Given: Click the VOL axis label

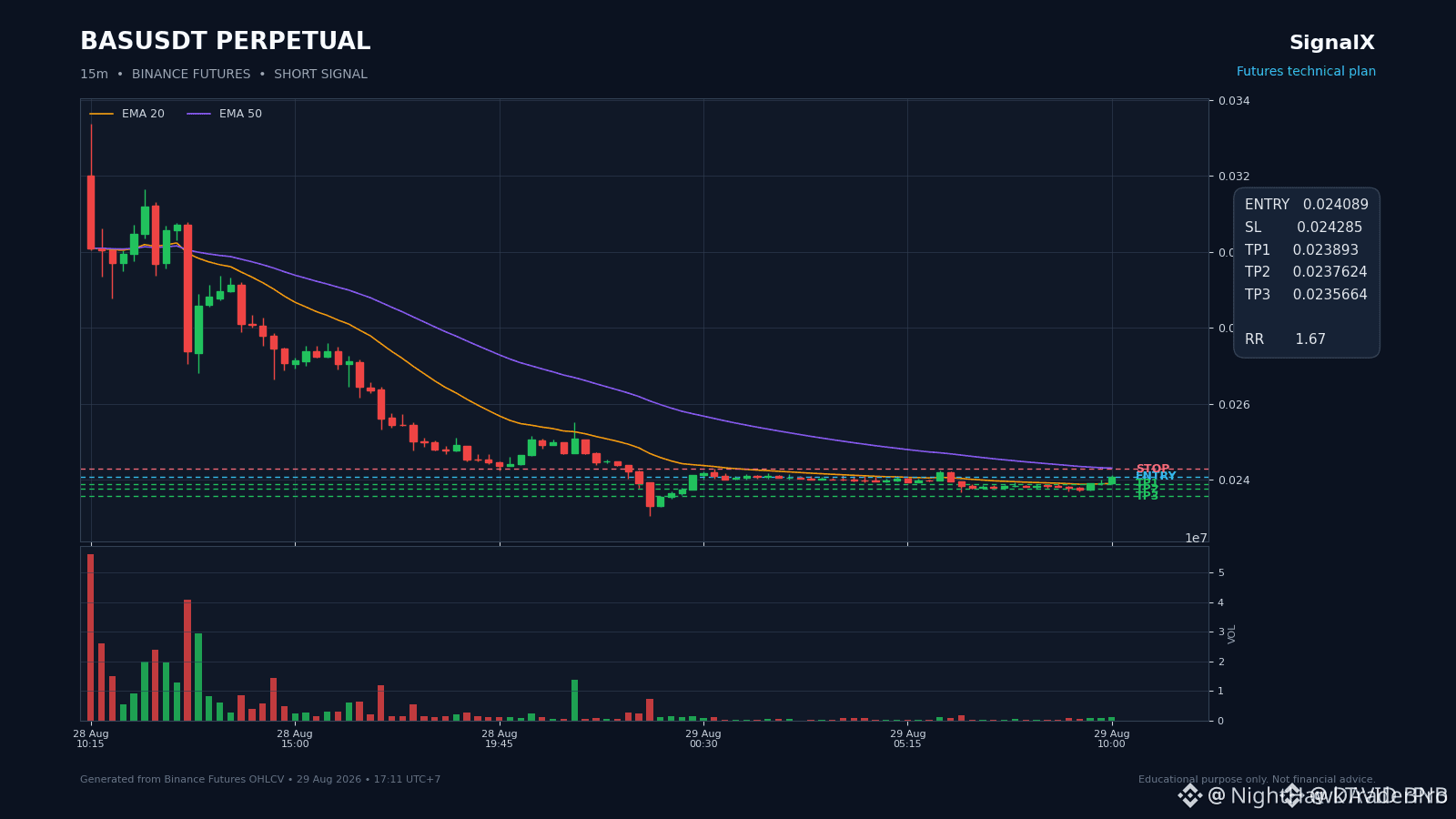Looking at the screenshot, I should (1232, 634).
